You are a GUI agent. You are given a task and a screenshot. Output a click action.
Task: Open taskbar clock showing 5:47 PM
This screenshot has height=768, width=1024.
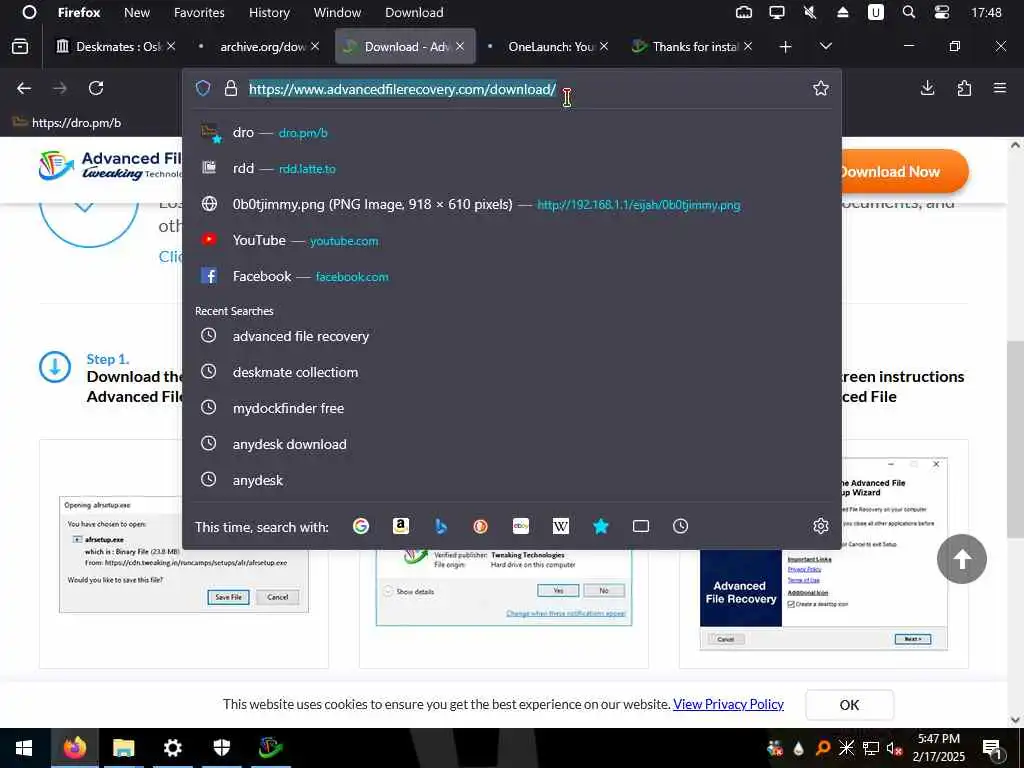(x=938, y=748)
